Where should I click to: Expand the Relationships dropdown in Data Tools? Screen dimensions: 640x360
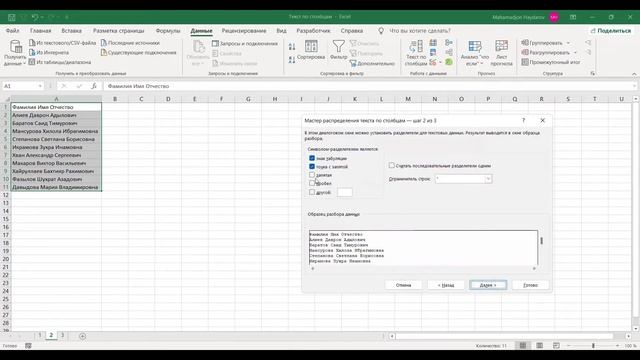[440, 62]
